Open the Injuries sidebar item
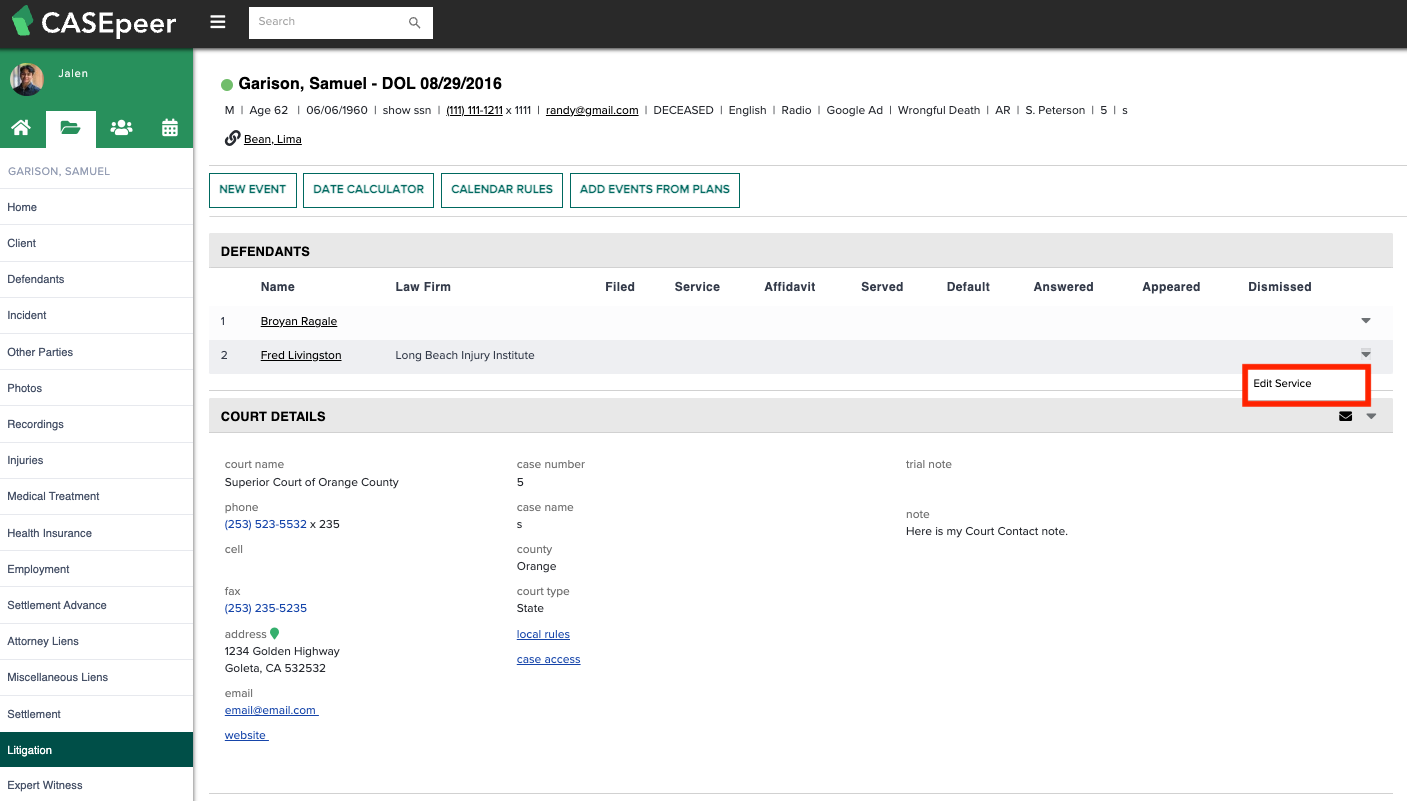This screenshot has width=1407, height=801. (x=96, y=460)
